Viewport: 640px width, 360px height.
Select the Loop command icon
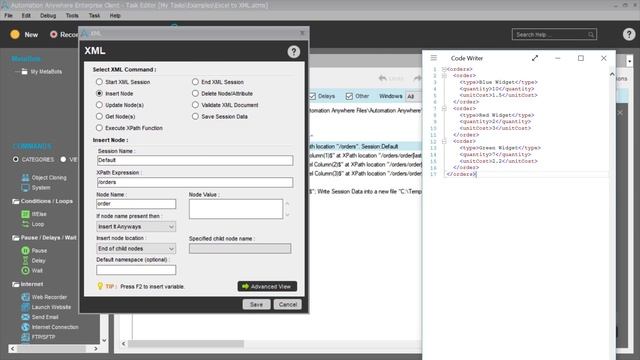click(x=25, y=224)
